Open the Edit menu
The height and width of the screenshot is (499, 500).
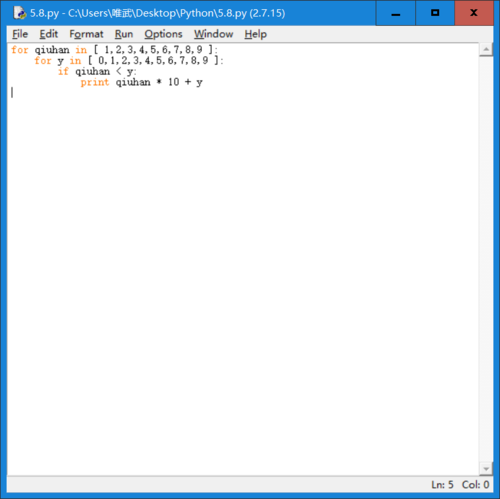pyautogui.click(x=49, y=34)
